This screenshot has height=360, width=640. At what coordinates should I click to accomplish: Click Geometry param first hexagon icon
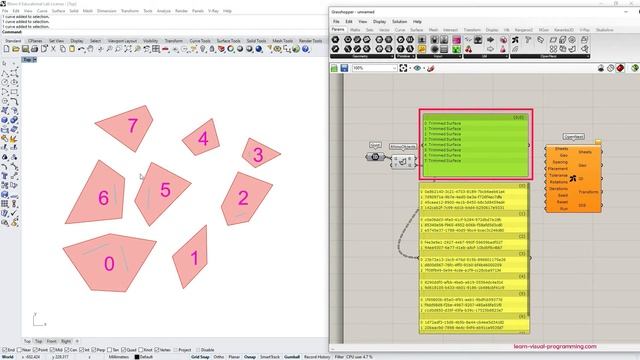tap(335, 40)
